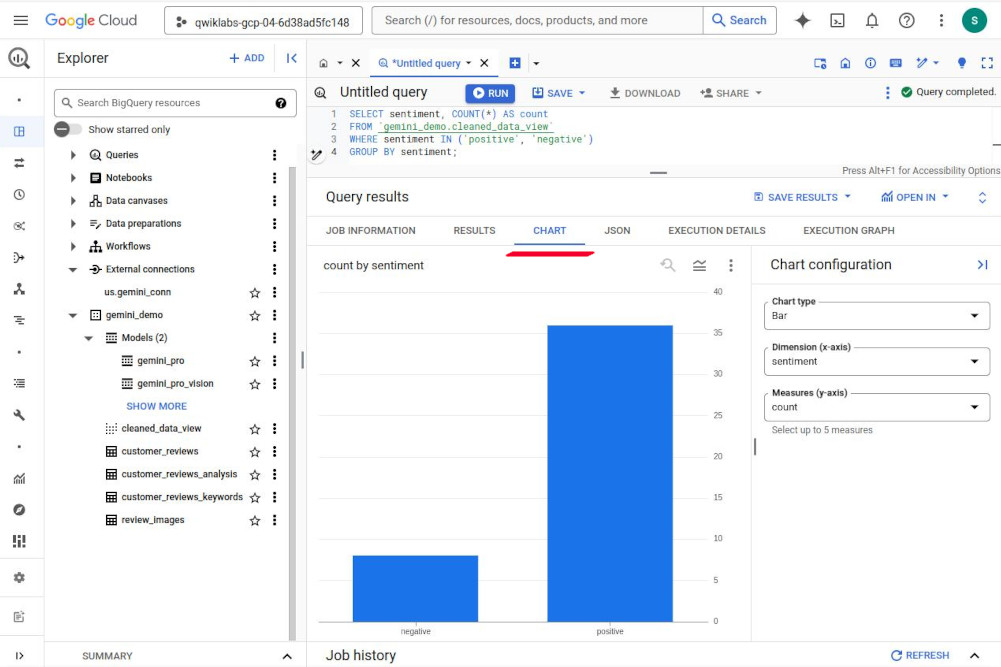Open query info icon in toolbar
This screenshot has height=667, width=1001.
pyautogui.click(x=870, y=63)
